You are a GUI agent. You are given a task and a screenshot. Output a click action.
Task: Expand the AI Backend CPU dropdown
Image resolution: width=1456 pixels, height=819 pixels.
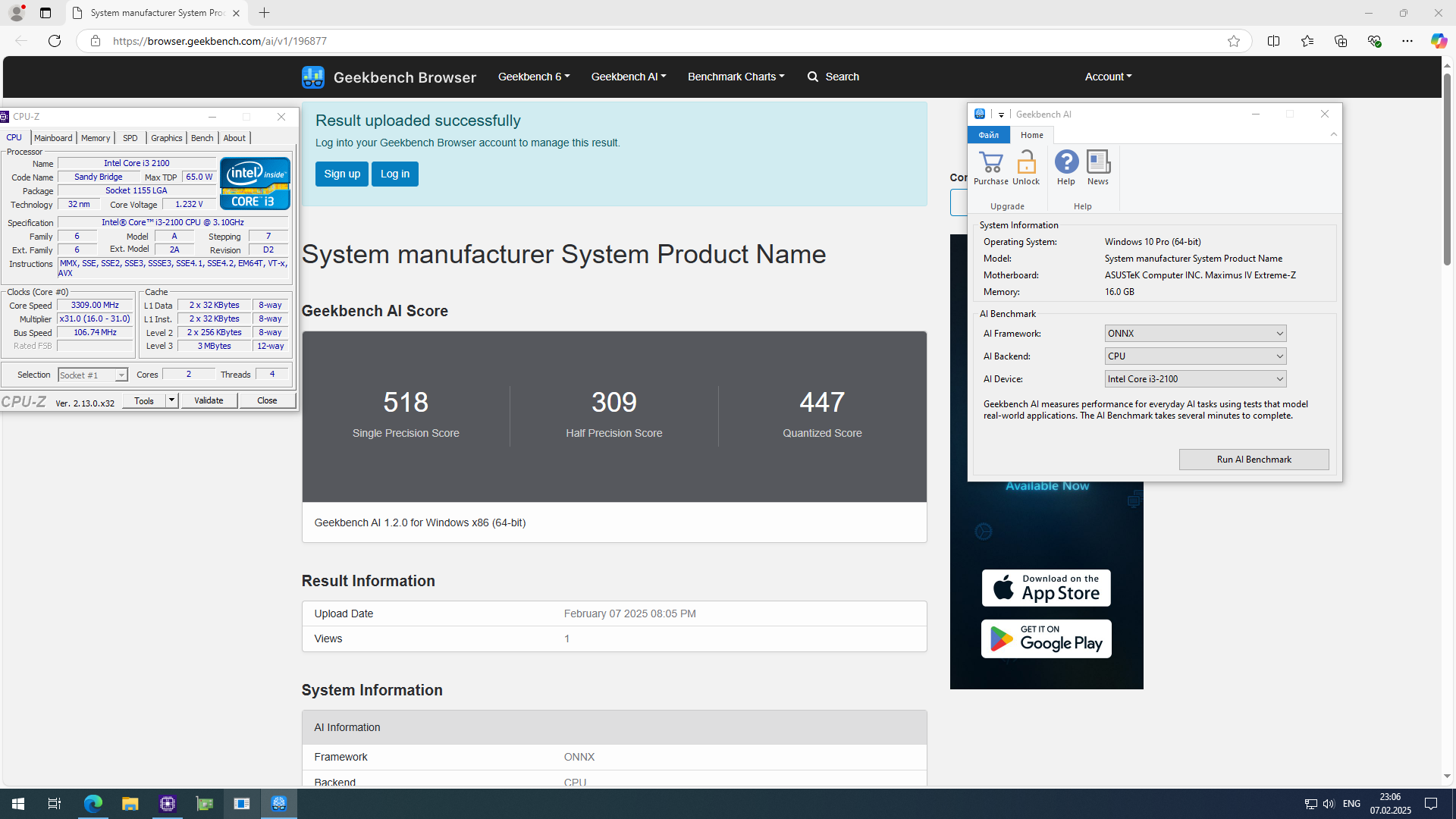point(1195,356)
